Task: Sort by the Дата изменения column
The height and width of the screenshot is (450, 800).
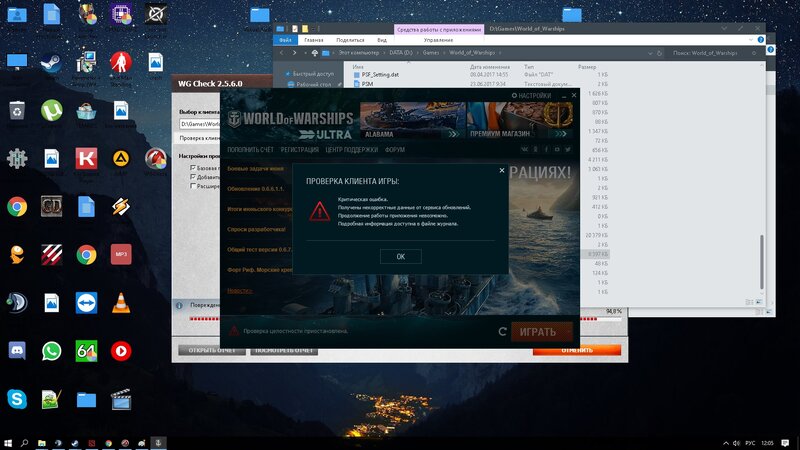Action: (489, 67)
